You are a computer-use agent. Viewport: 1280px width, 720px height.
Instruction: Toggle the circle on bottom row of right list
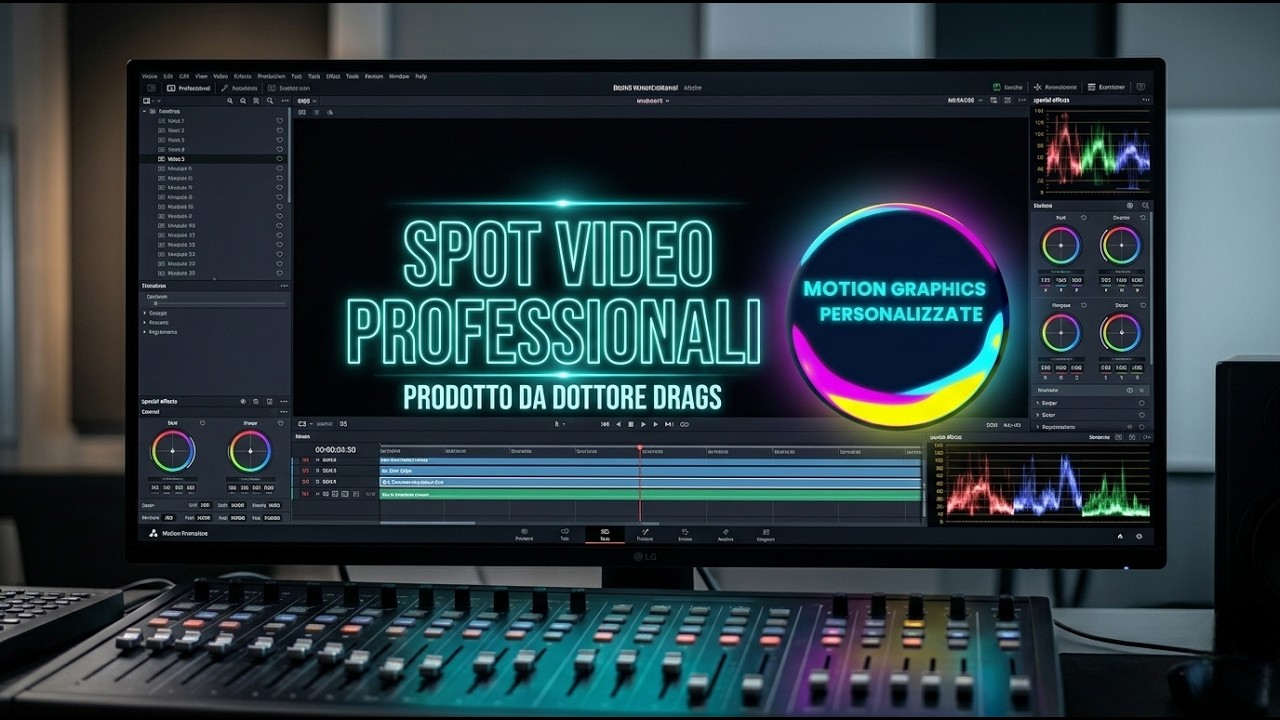1142,426
